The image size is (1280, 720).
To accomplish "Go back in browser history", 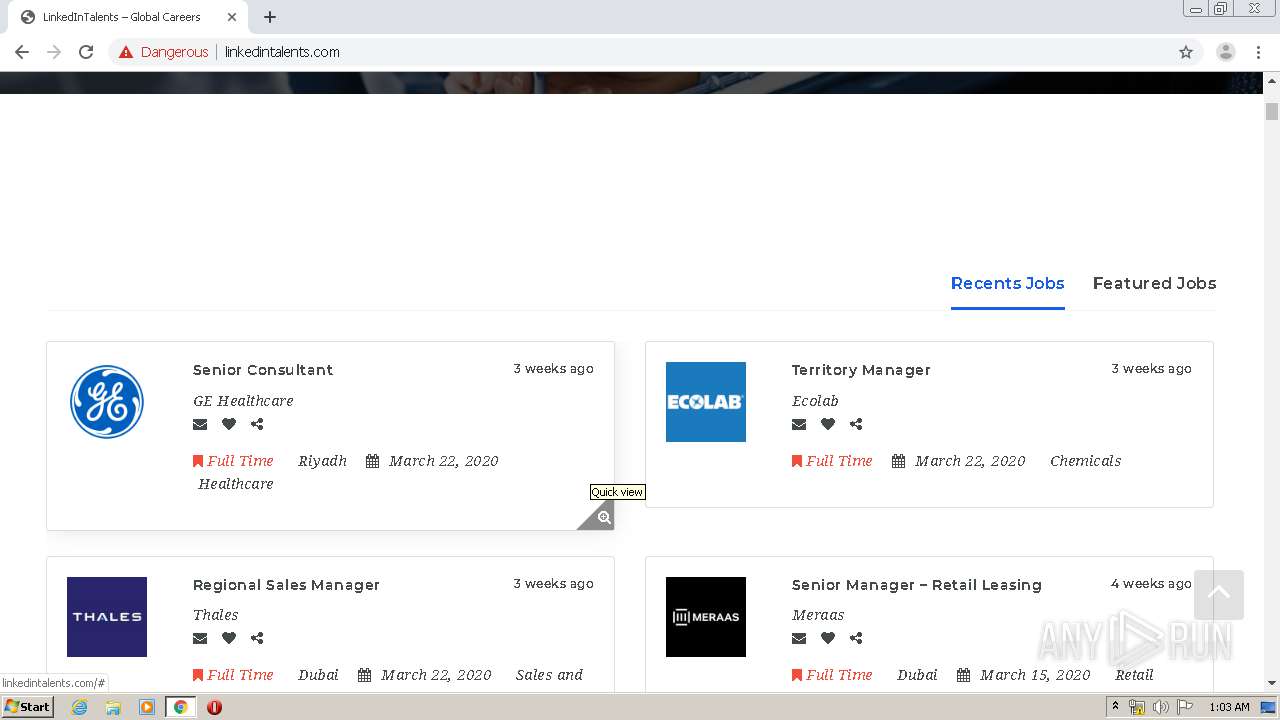I will [22, 52].
